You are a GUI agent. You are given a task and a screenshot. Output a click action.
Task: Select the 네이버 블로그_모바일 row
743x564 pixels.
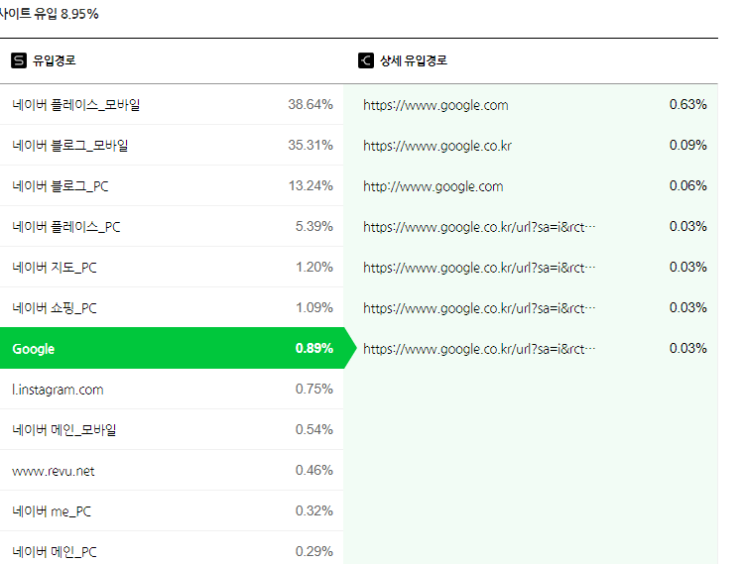(x=172, y=145)
